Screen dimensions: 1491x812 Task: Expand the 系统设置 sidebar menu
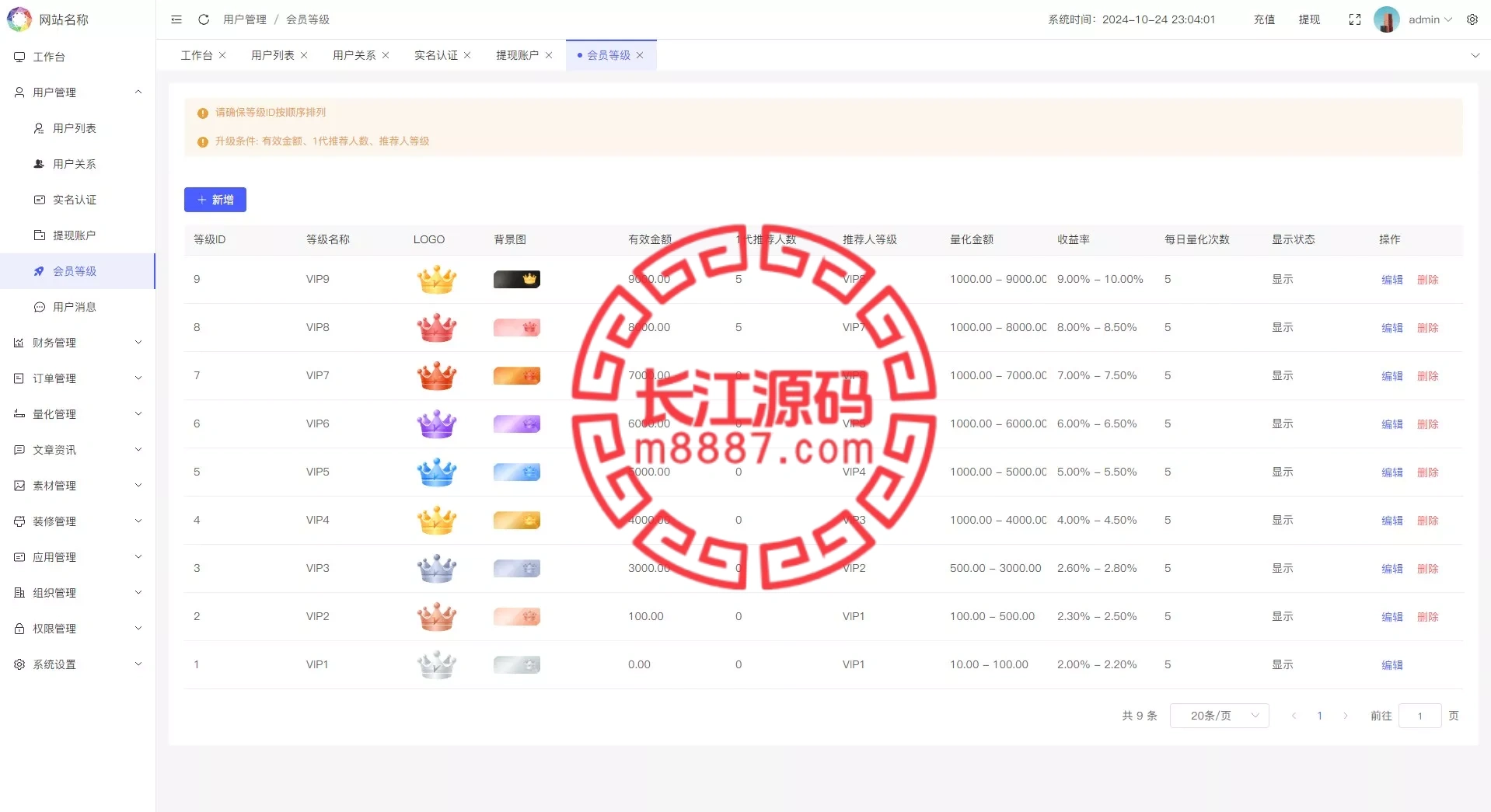(78, 664)
